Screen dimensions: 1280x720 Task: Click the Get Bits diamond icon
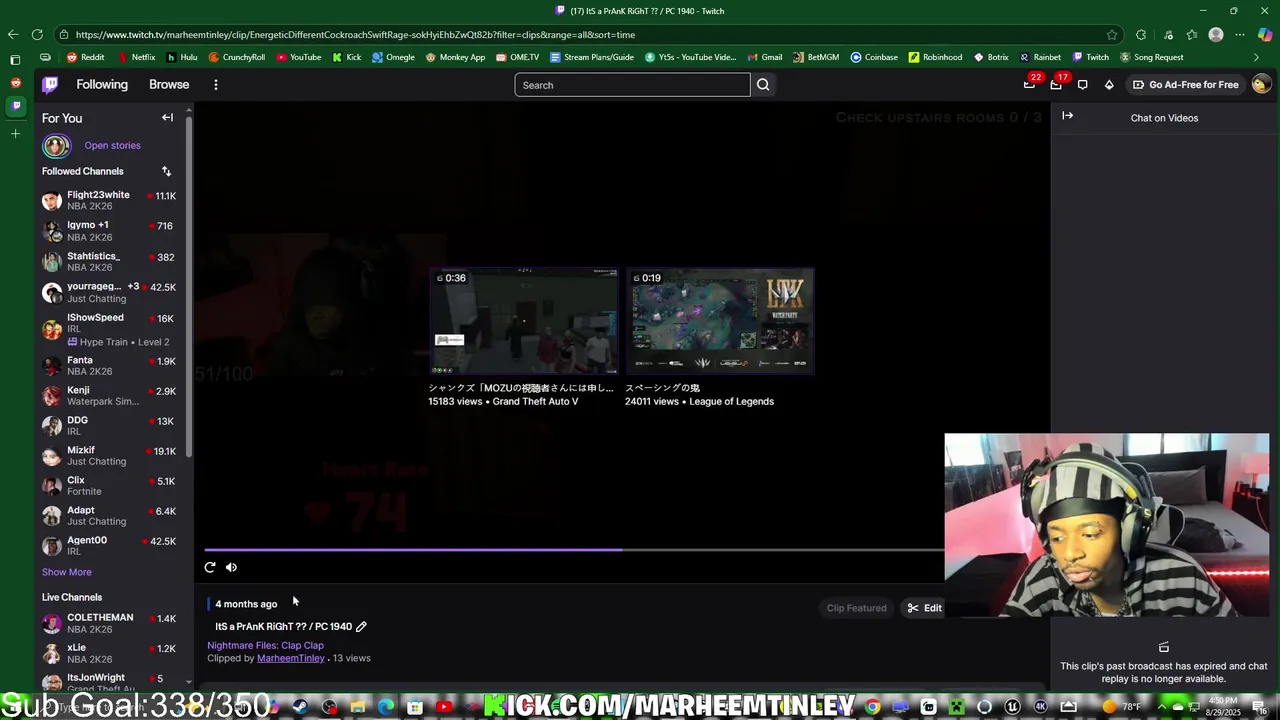(1109, 85)
